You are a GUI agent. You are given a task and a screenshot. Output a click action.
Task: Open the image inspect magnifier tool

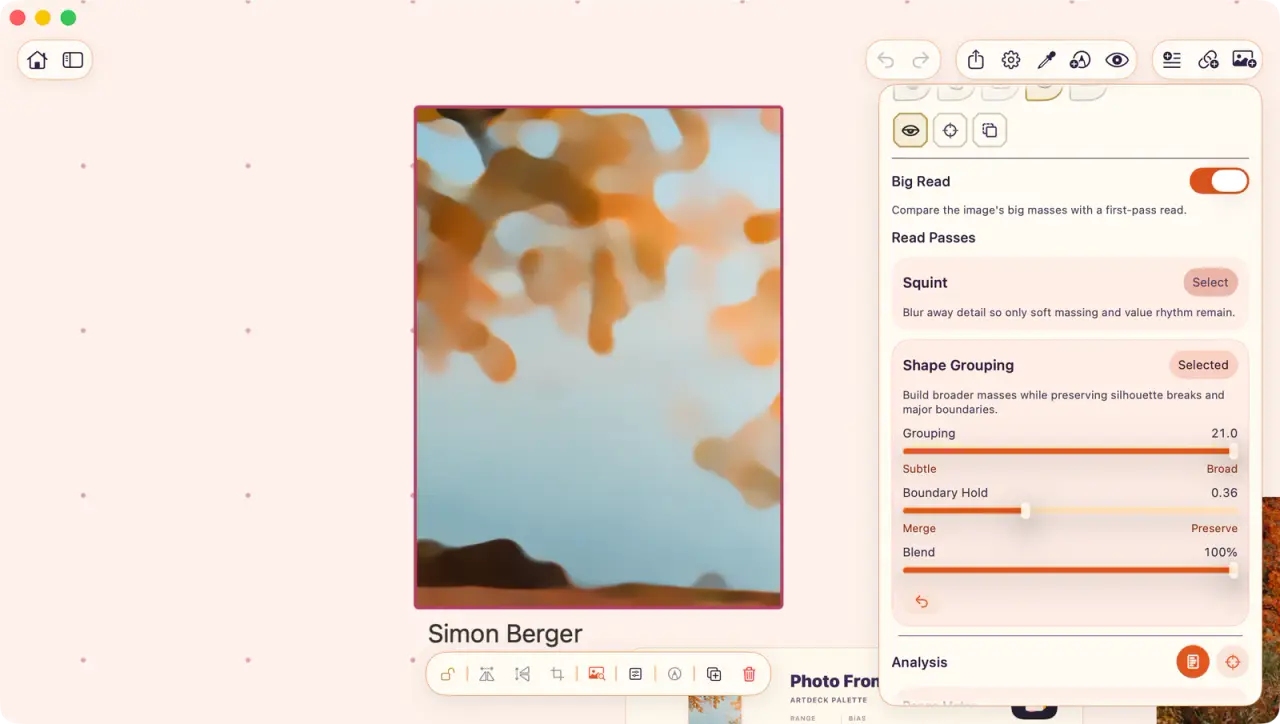(597, 674)
